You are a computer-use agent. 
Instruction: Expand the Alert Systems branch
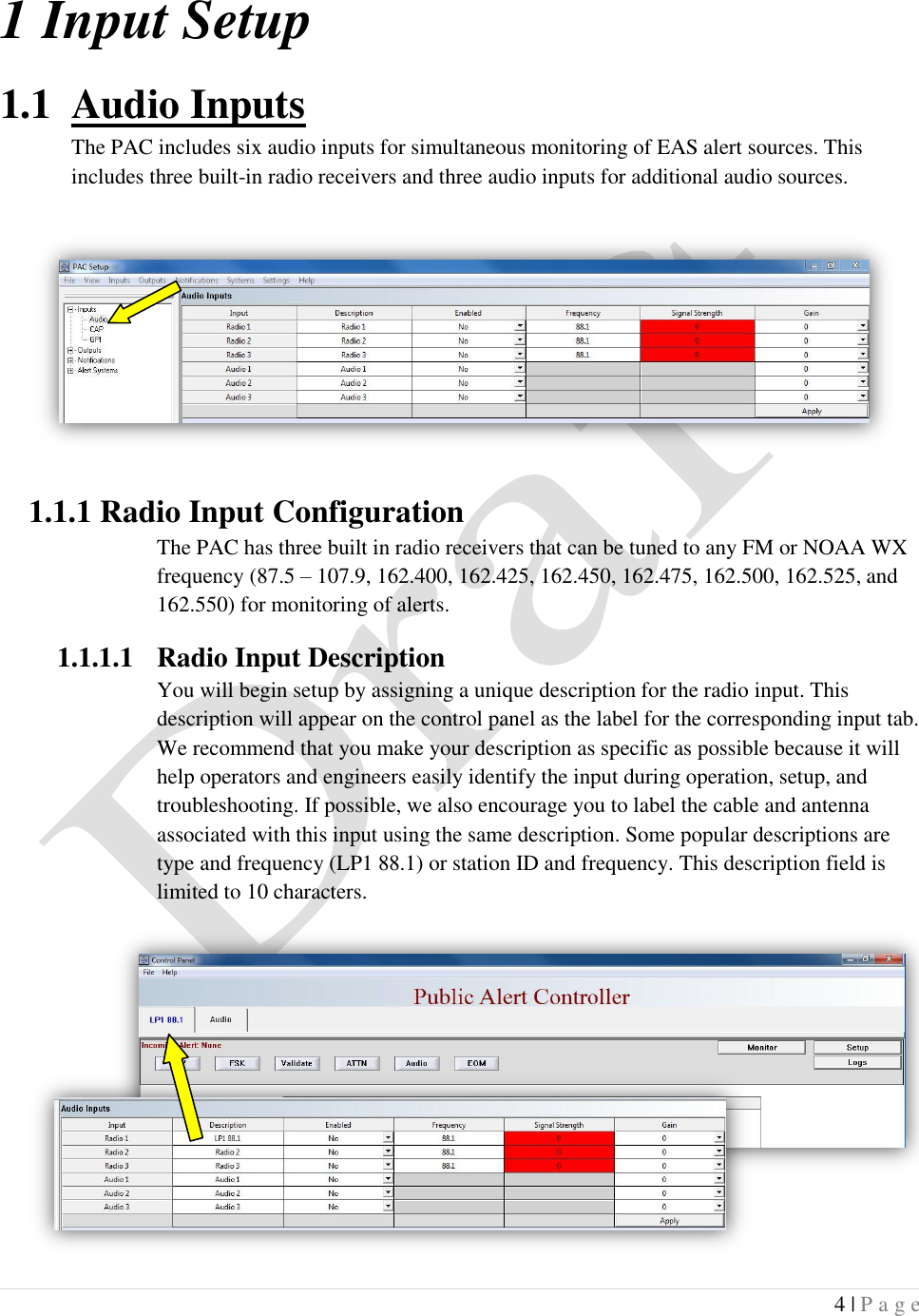(x=70, y=371)
